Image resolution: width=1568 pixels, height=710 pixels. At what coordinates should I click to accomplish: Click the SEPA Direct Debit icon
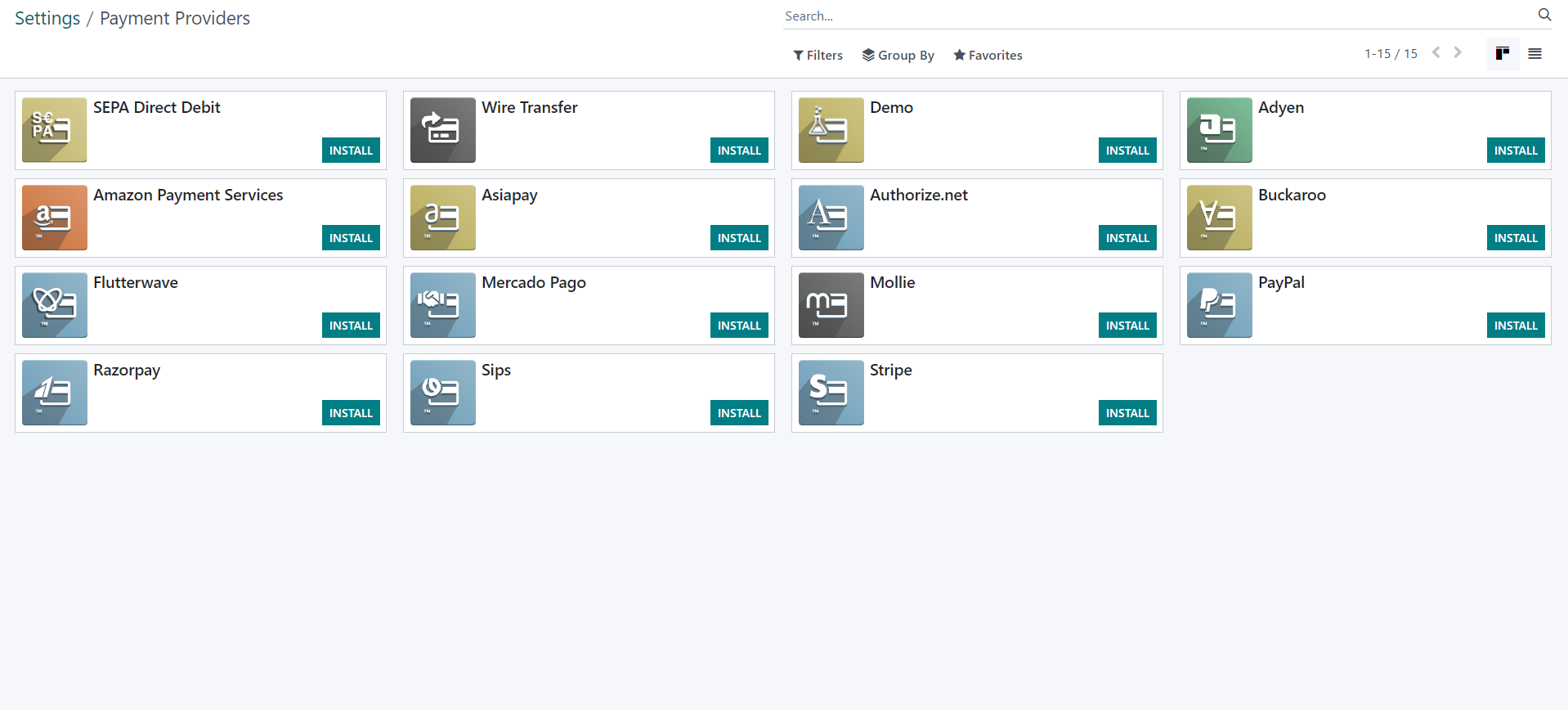(x=54, y=130)
